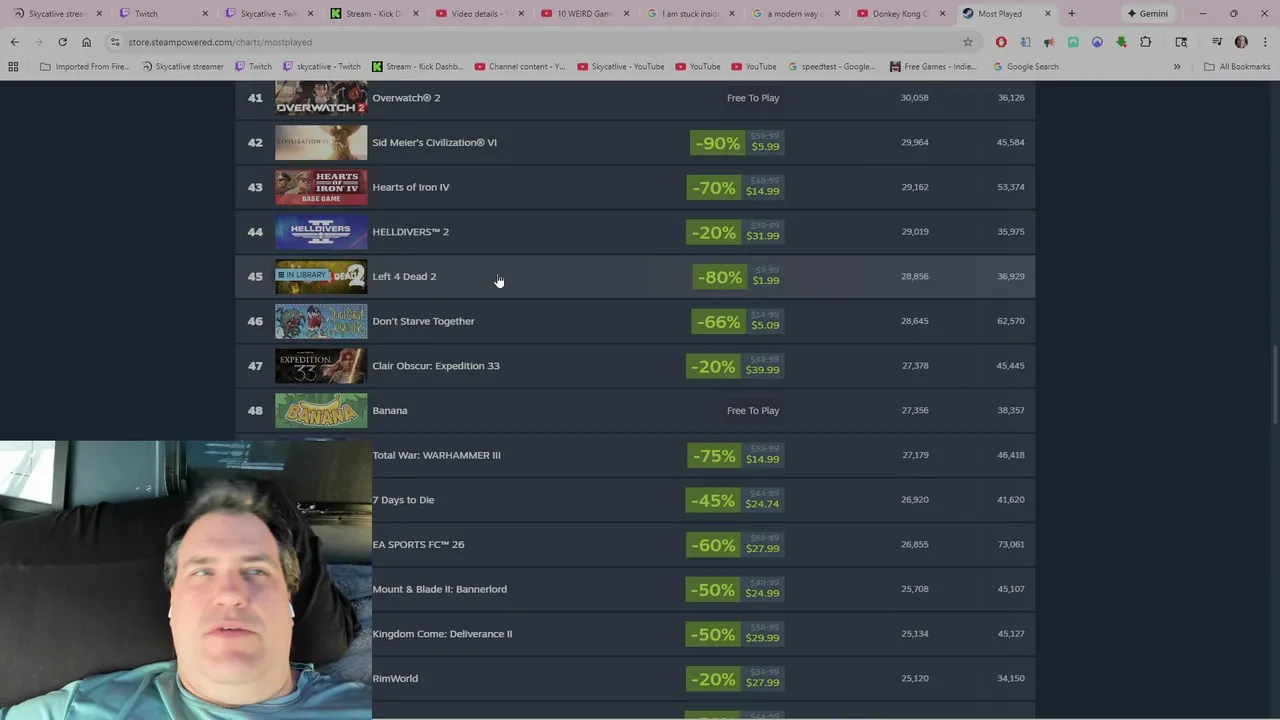Open the Civilization VI game thumbnail
This screenshot has height=720, width=1280.
point(321,142)
